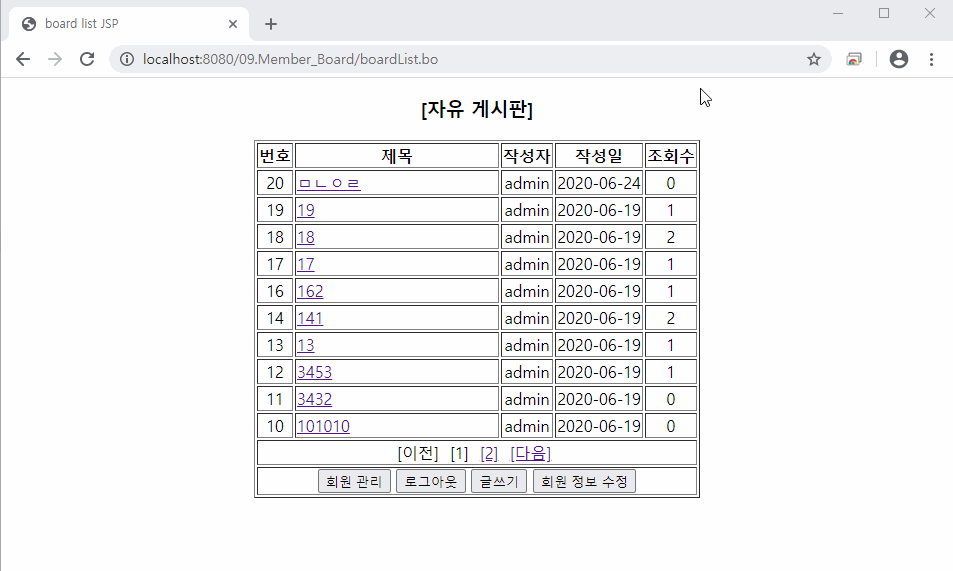The width and height of the screenshot is (953, 571).
Task: Click admin author in row 19
Action: point(527,210)
